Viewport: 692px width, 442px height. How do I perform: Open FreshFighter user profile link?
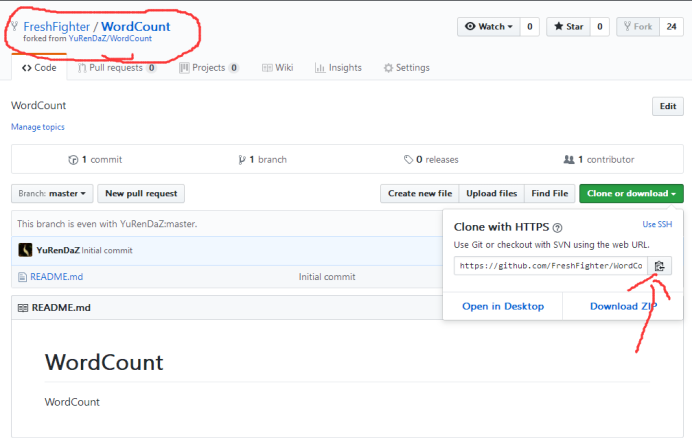[x=56, y=27]
